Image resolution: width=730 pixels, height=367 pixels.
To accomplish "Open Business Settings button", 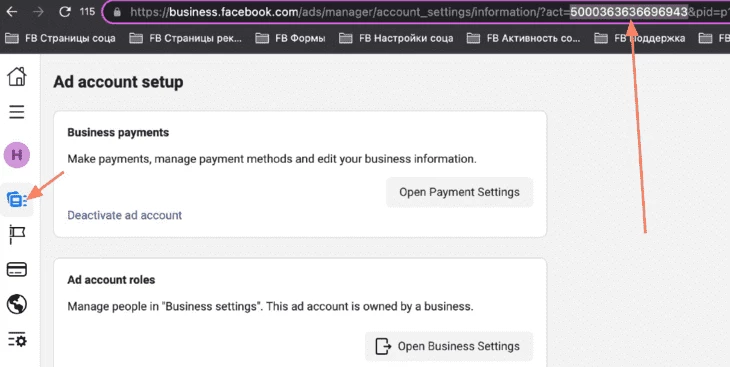I will [x=449, y=346].
